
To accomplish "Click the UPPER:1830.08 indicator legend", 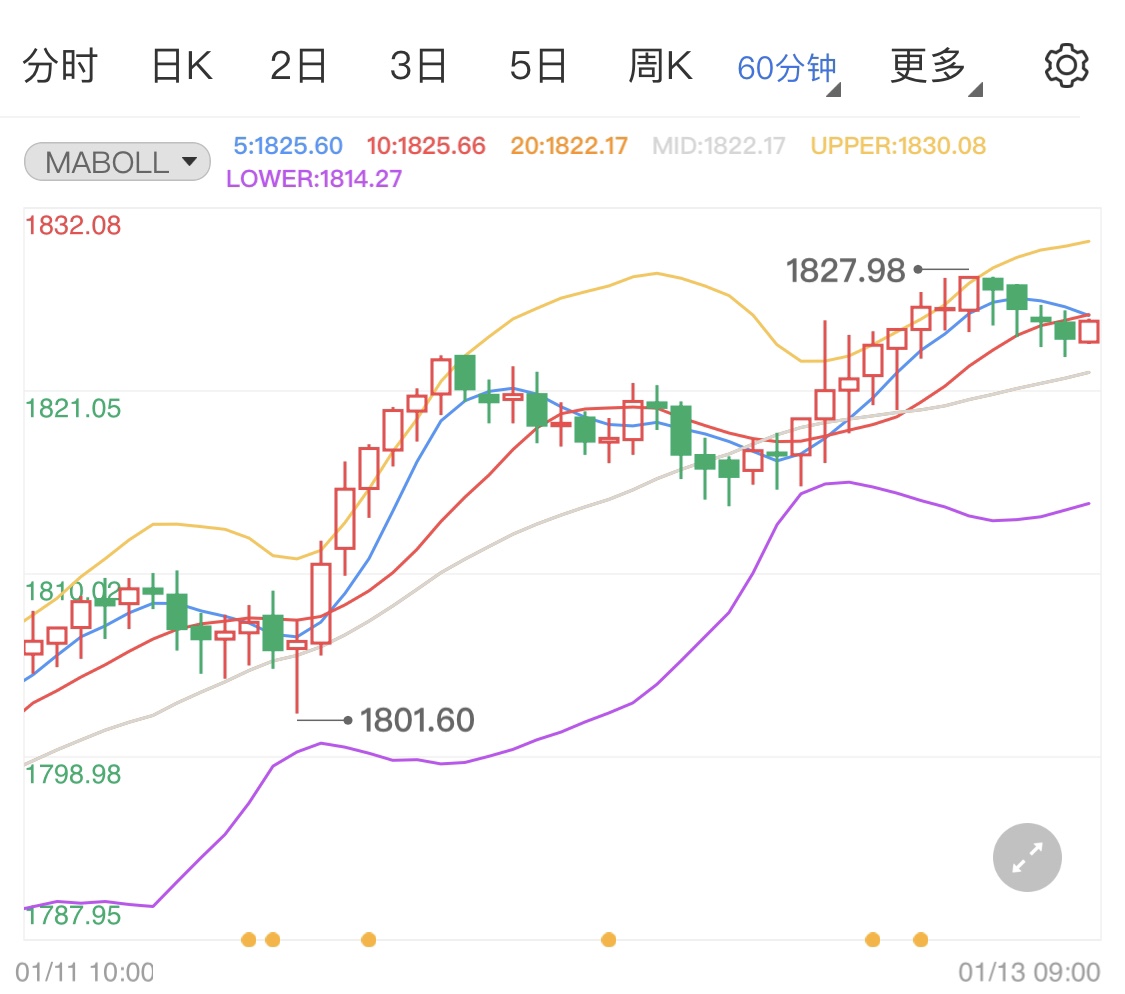I will (x=898, y=146).
